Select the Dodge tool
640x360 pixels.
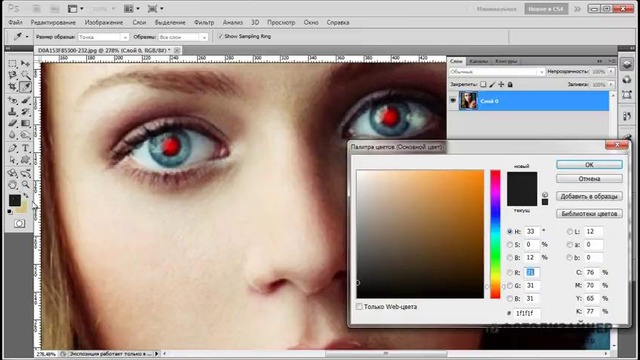26,135
